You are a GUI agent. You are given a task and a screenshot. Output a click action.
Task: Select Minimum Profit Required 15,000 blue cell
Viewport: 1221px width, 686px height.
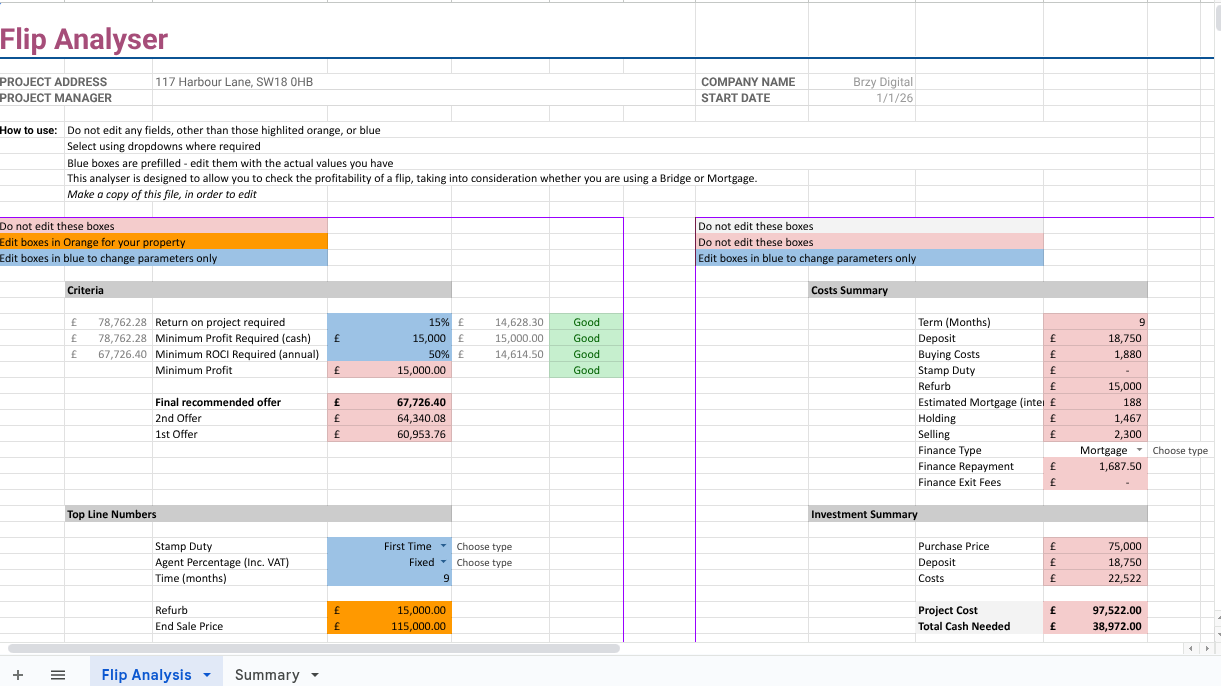click(x=389, y=338)
